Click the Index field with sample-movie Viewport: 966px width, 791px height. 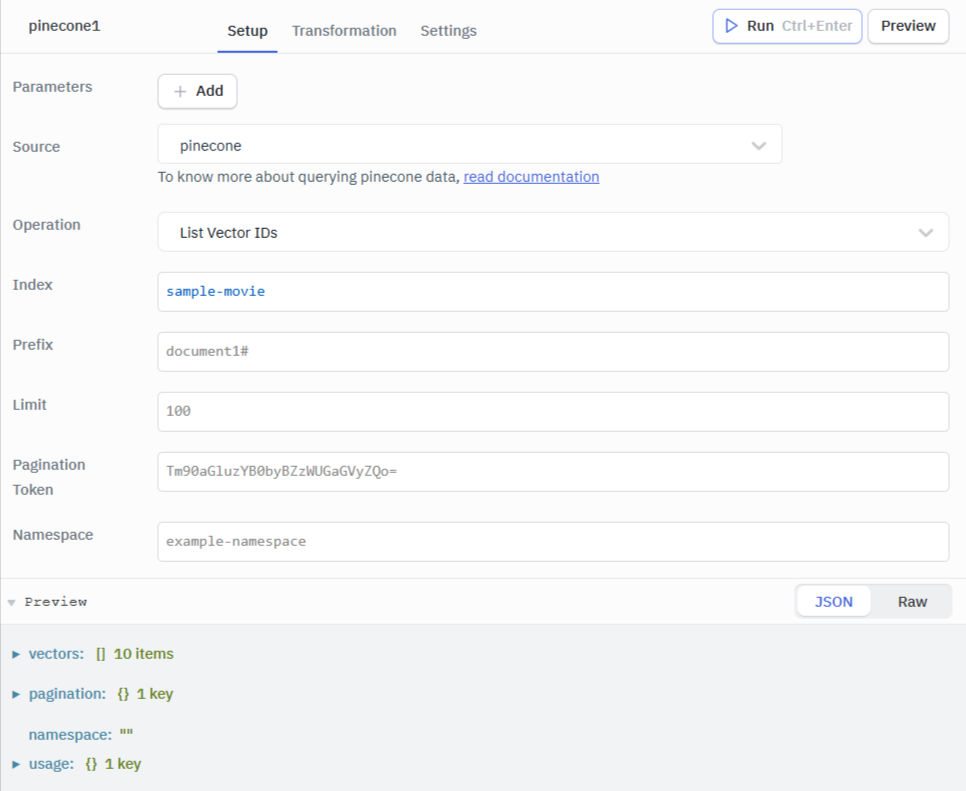pos(553,291)
